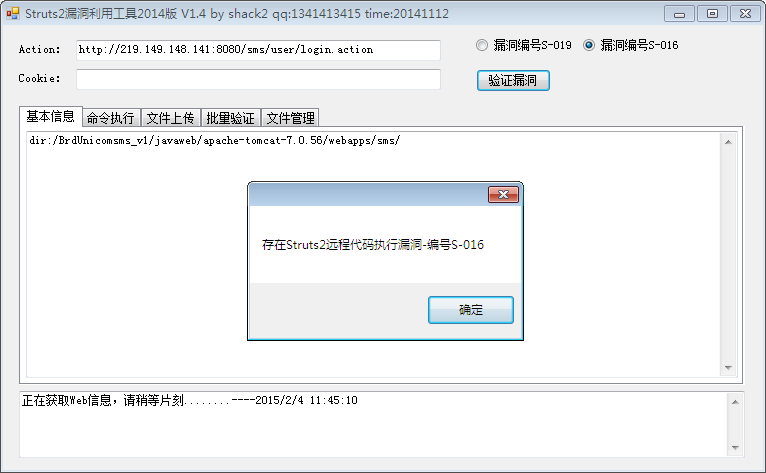Screen dimensions: 766x473
Task: Click info panel scrollbar up arrow
Action: pos(728,142)
